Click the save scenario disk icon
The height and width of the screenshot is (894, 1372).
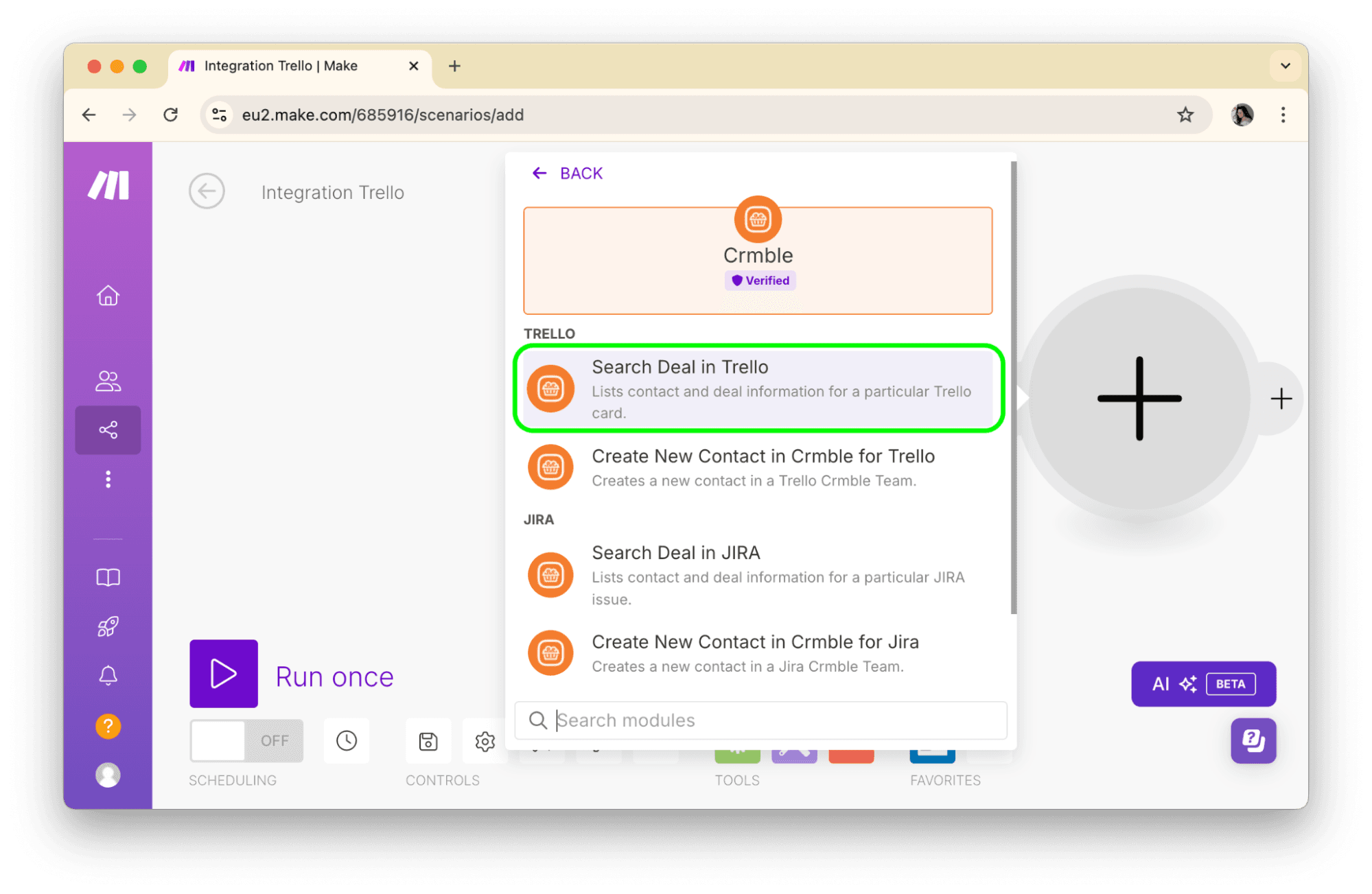(x=428, y=741)
